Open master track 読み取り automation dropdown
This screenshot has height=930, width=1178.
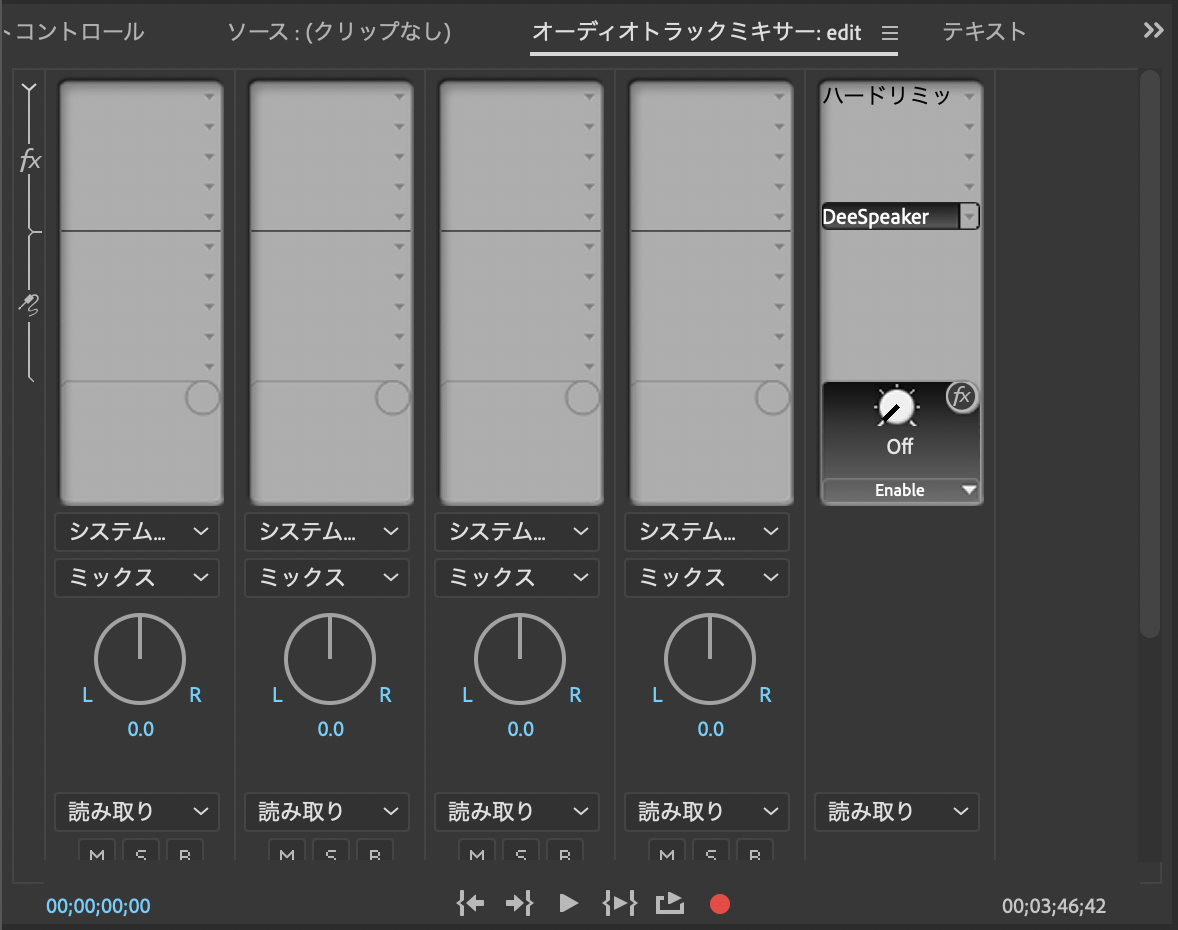coord(897,811)
